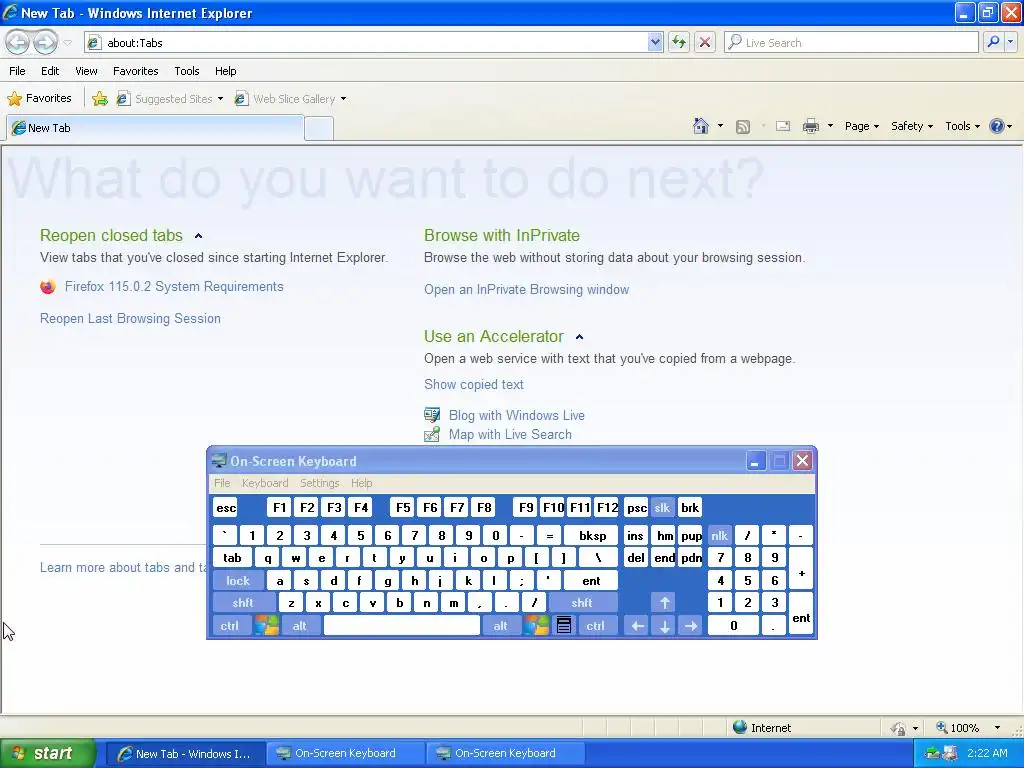
Task: Open the Favorites menu in menu bar
Action: pyautogui.click(x=136, y=71)
